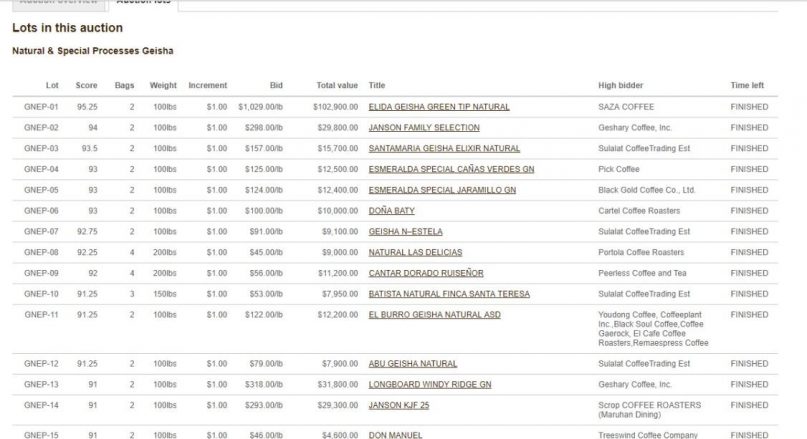
Task: Select lot number GNEP-08
Action: coord(41,252)
